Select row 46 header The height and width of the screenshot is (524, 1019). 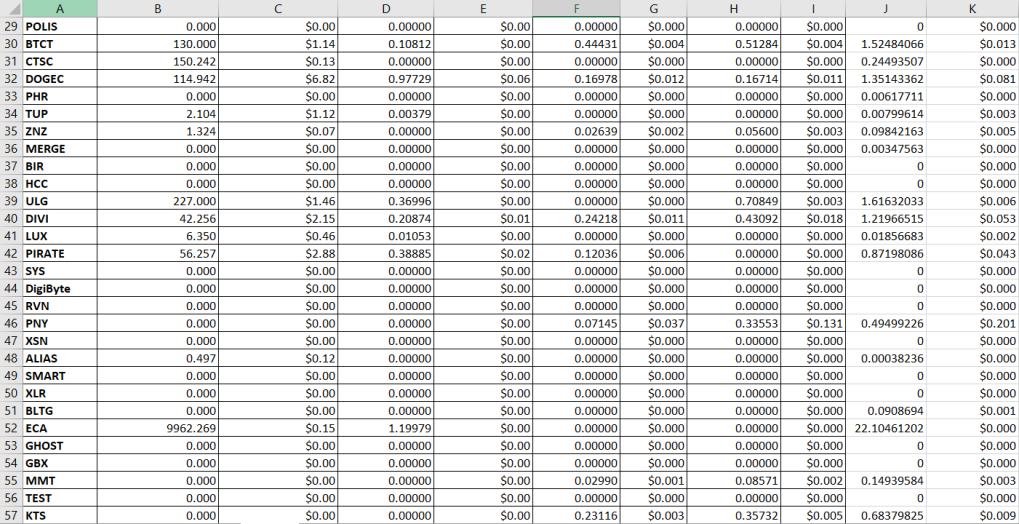[11, 324]
